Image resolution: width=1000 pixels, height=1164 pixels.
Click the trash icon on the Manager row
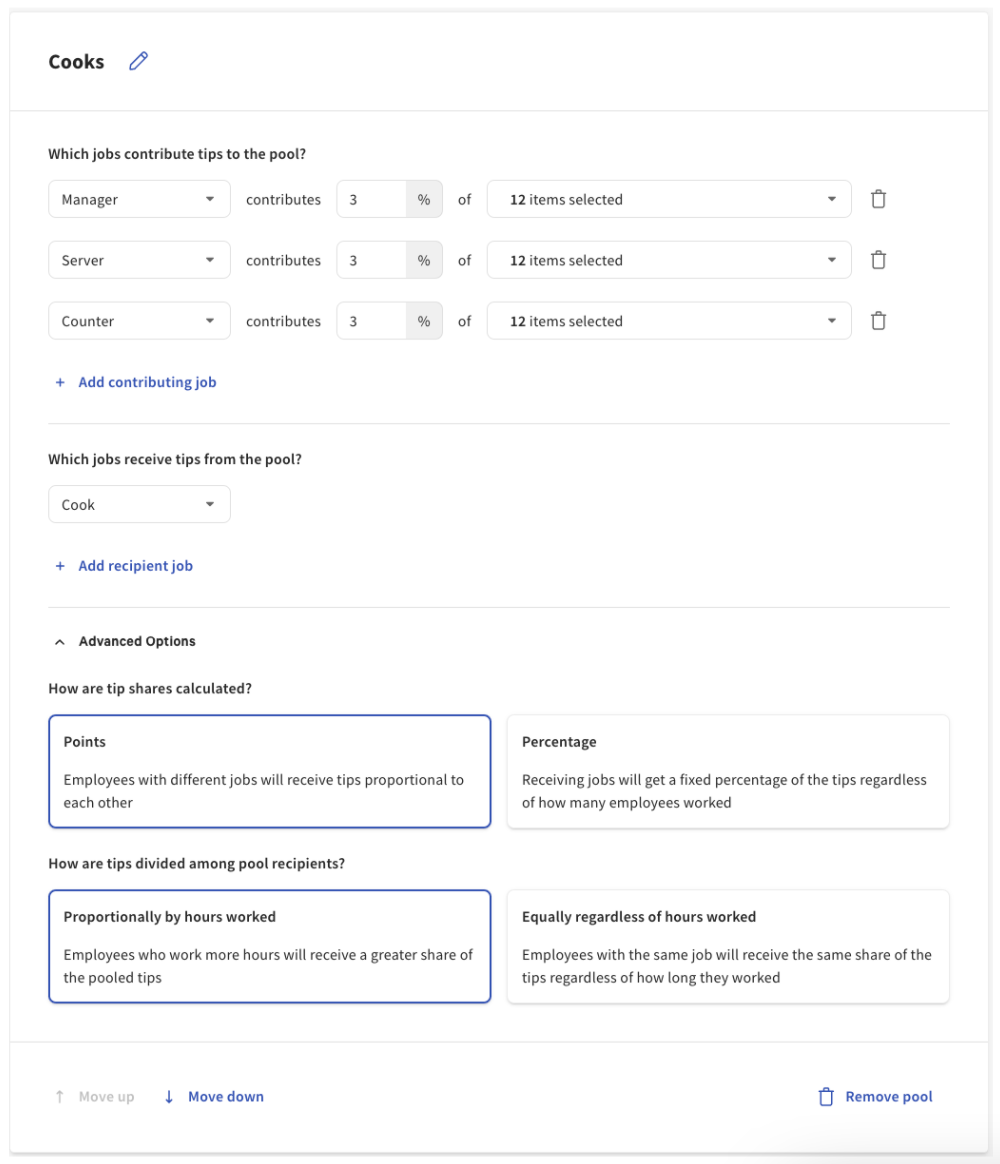pyautogui.click(x=878, y=199)
